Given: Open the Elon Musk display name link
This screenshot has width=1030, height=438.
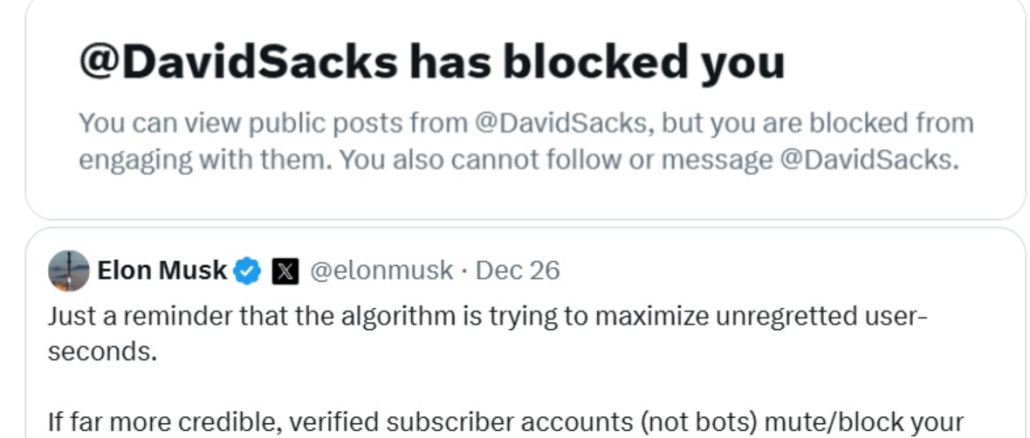Looking at the screenshot, I should pos(162,270).
